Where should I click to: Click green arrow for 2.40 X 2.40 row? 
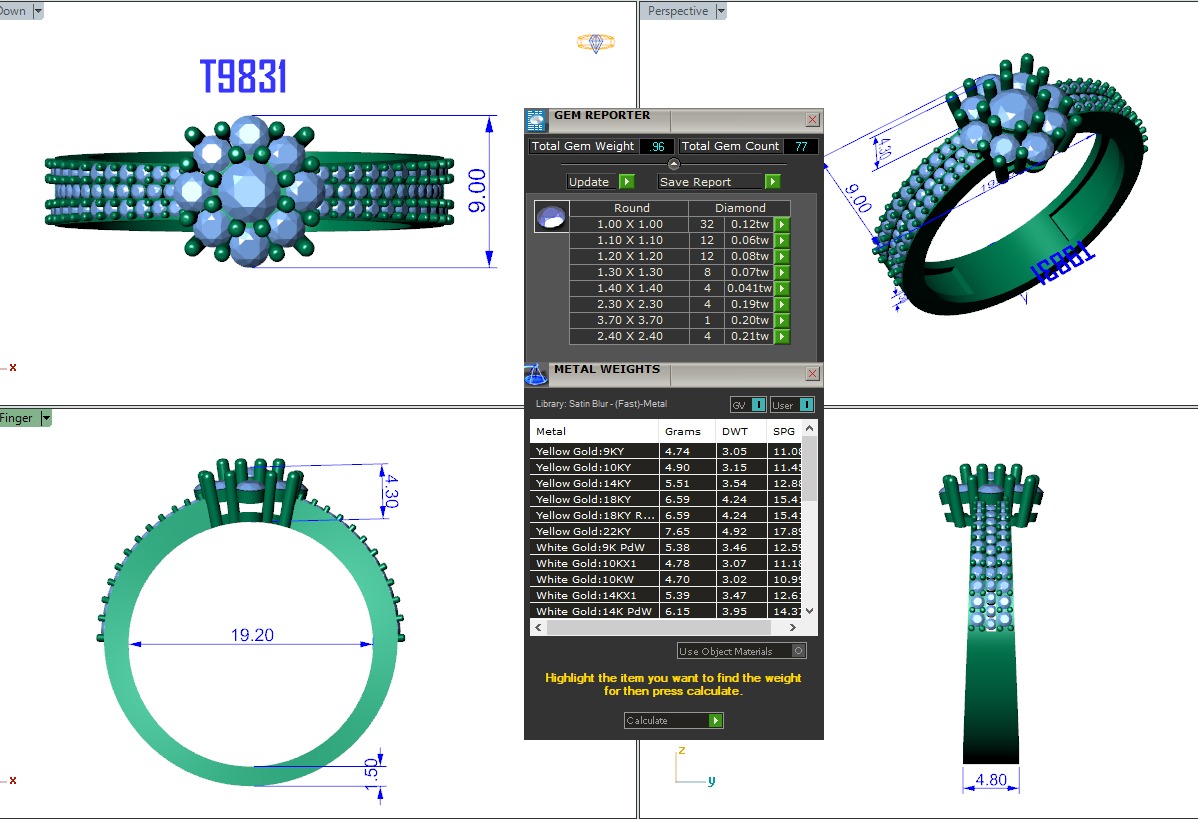click(x=782, y=337)
